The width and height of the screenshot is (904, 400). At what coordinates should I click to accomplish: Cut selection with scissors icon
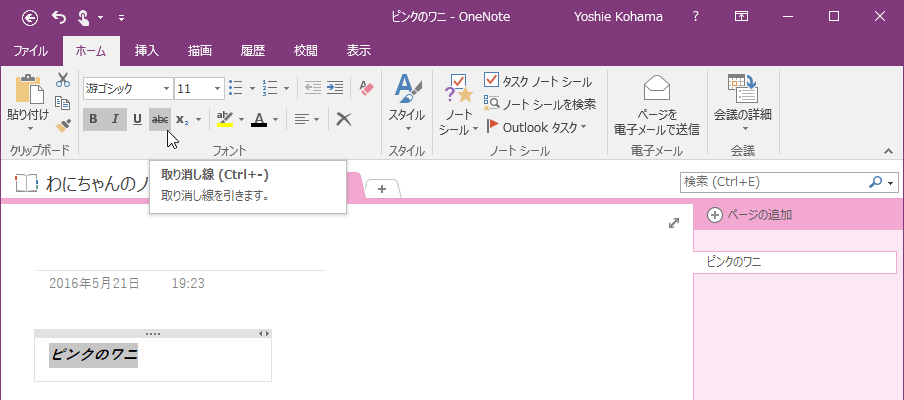(x=63, y=81)
